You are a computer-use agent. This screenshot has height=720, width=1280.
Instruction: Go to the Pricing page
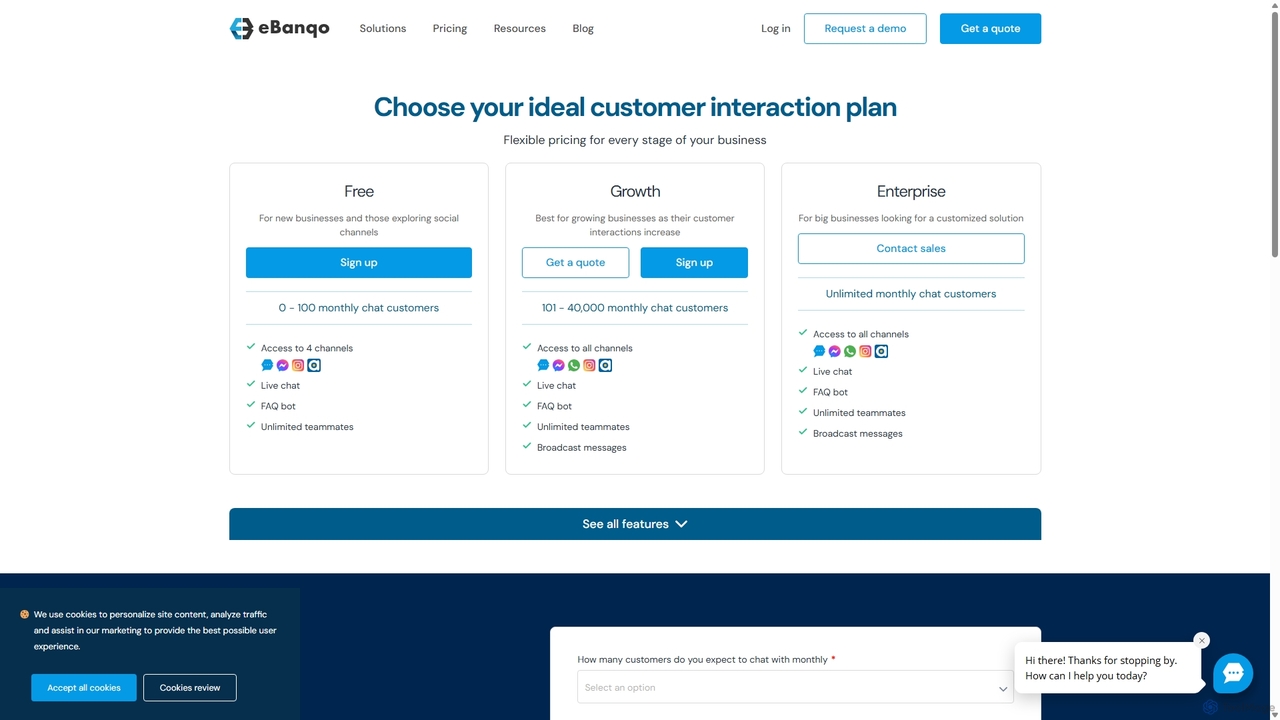[450, 28]
